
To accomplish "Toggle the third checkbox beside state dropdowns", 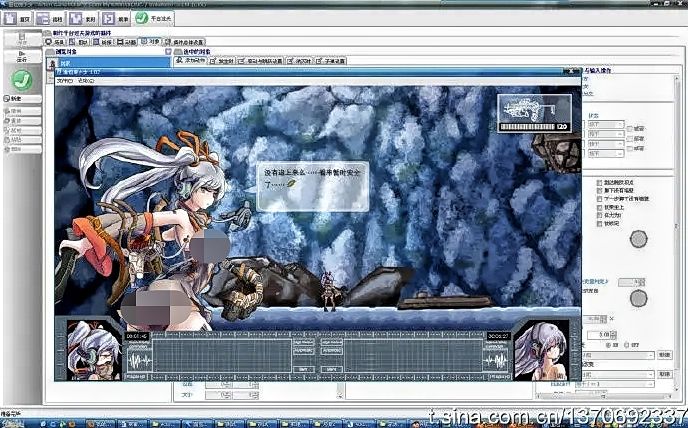I will click(630, 148).
